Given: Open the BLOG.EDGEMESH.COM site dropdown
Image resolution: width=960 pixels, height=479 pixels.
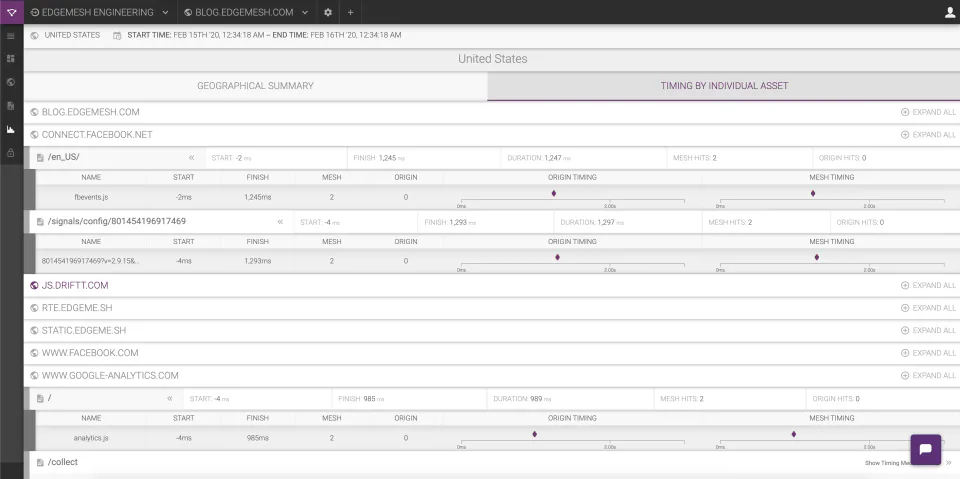Looking at the screenshot, I should pyautogui.click(x=246, y=12).
